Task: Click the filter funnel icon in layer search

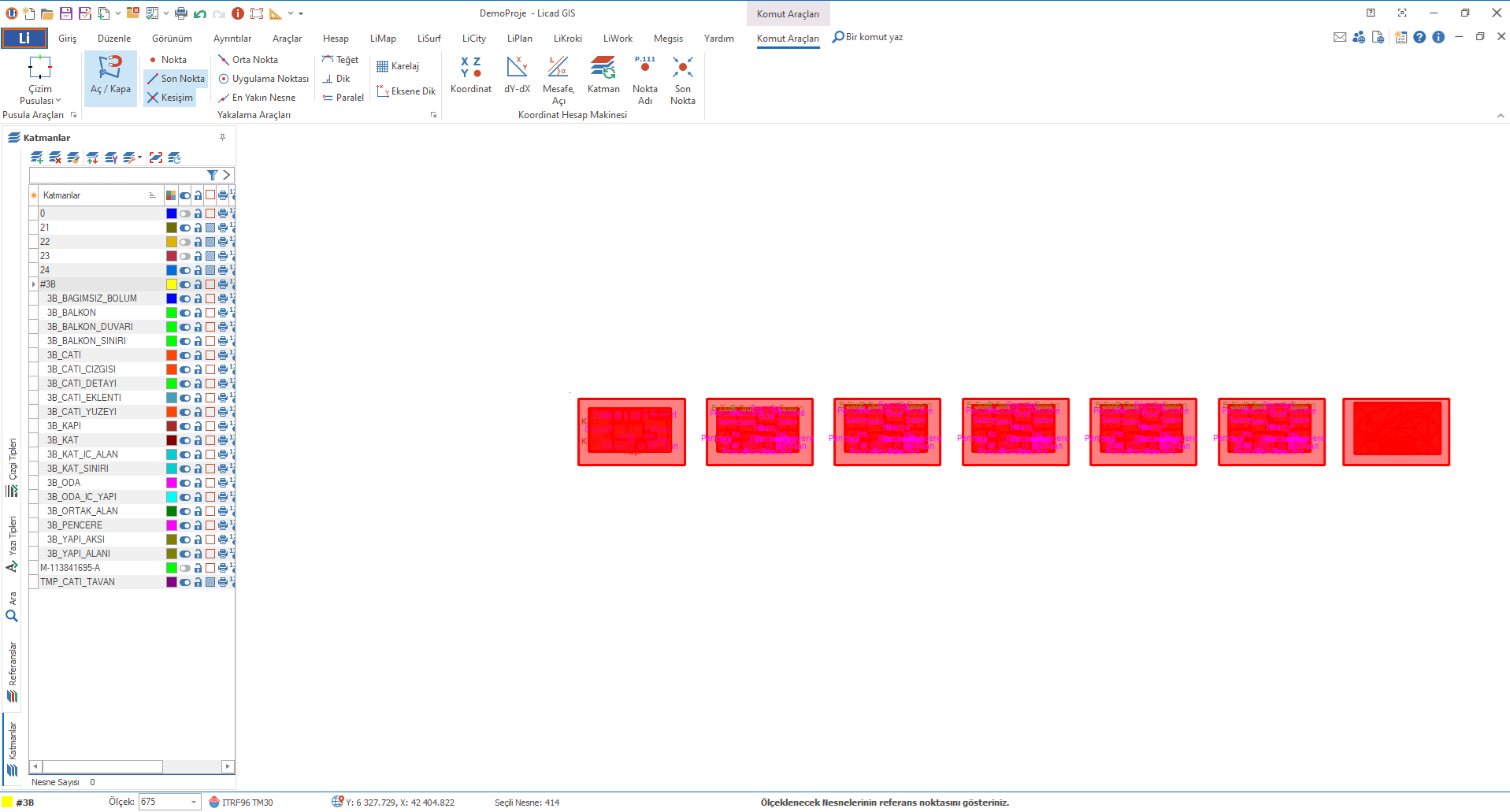Action: coord(212,175)
